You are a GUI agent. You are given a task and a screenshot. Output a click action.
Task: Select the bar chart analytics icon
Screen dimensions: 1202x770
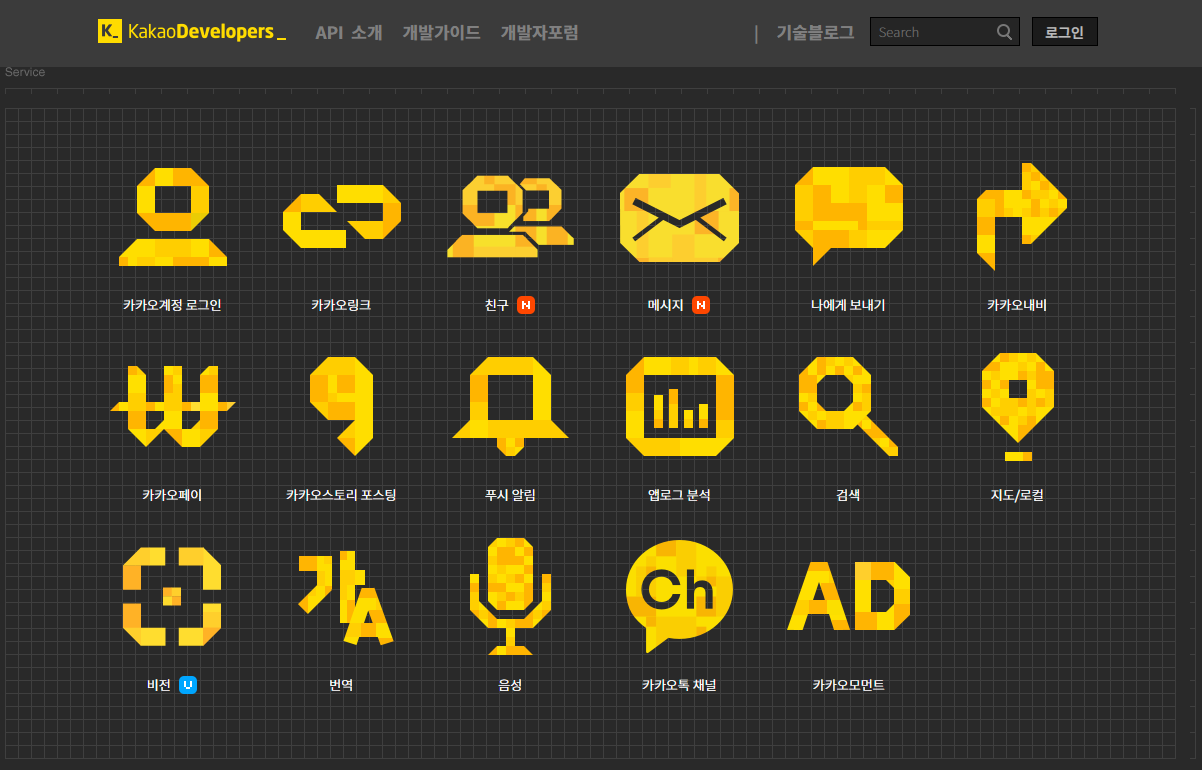point(680,406)
